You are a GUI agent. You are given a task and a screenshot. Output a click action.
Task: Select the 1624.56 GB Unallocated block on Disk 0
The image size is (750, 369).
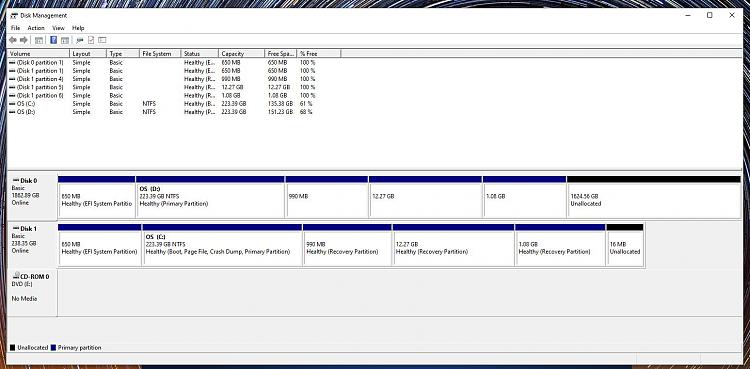pos(654,197)
